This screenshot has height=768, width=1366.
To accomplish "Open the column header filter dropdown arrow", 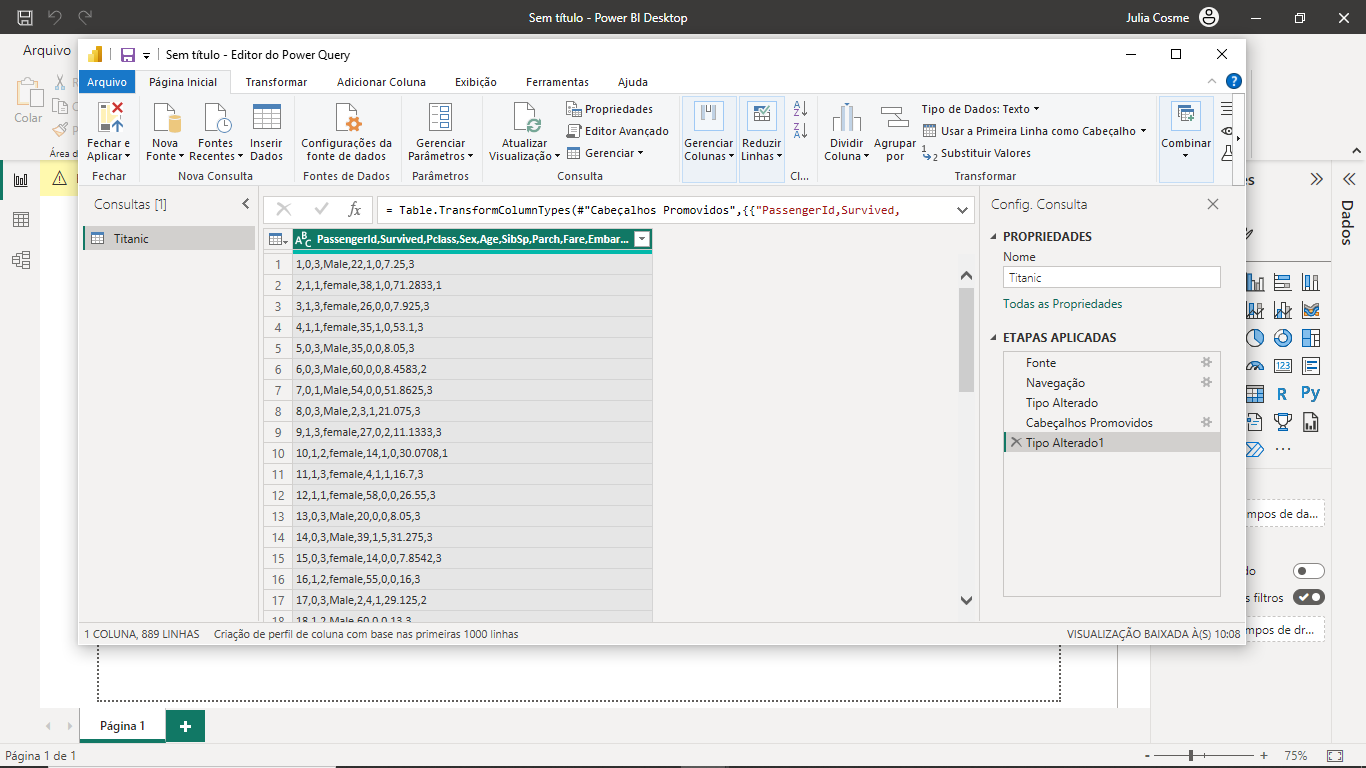I will click(642, 239).
